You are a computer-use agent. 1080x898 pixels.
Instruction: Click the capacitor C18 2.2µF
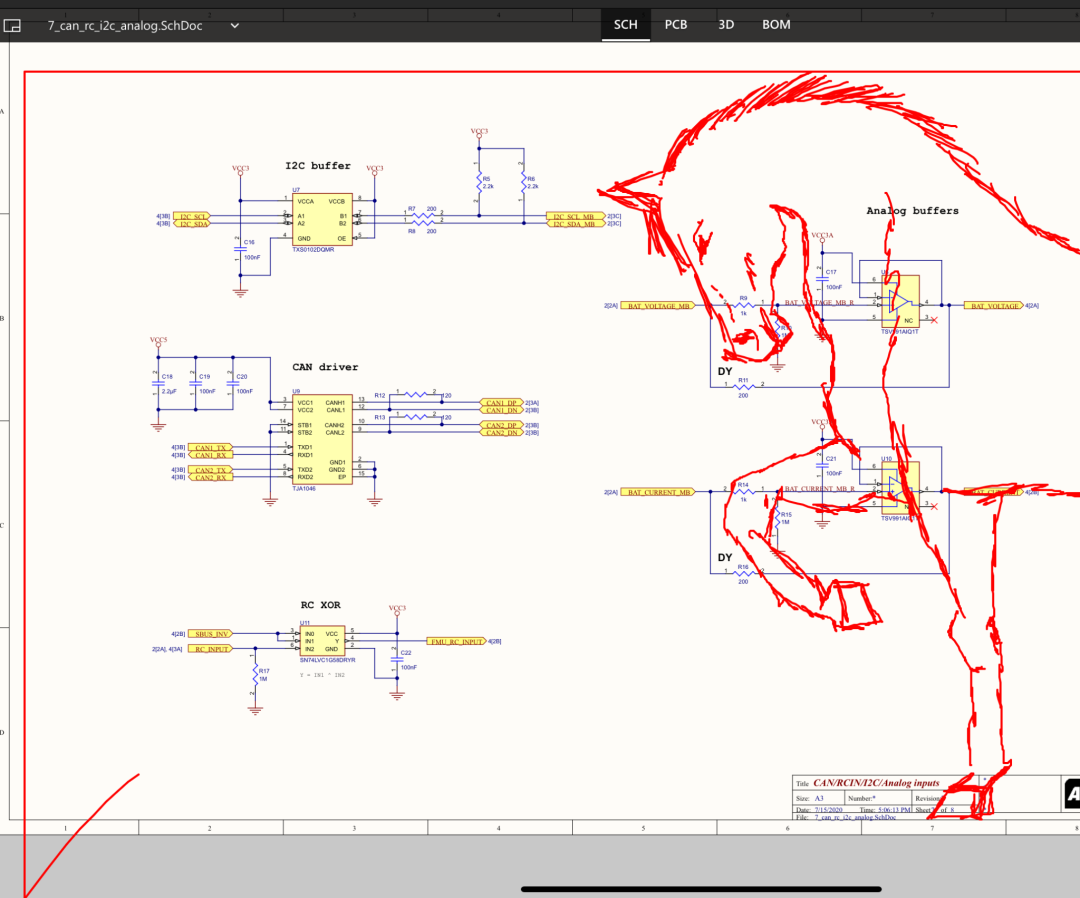[x=159, y=384]
